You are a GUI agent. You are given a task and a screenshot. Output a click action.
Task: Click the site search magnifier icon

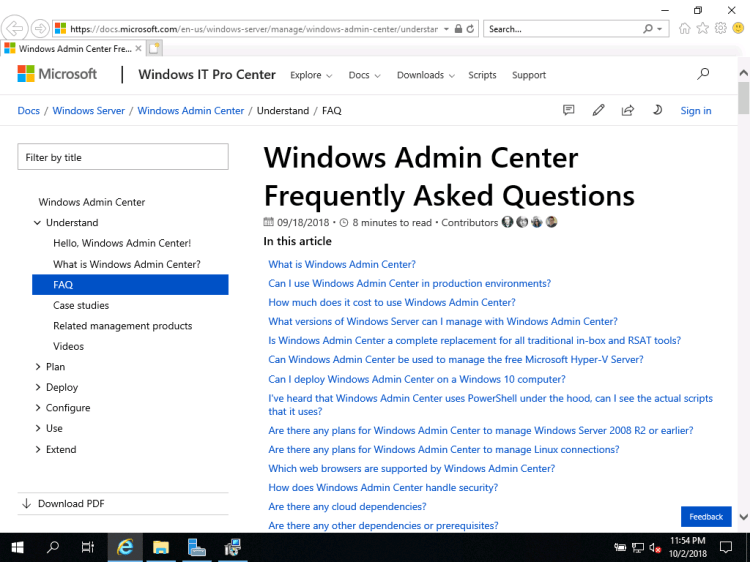pos(703,74)
